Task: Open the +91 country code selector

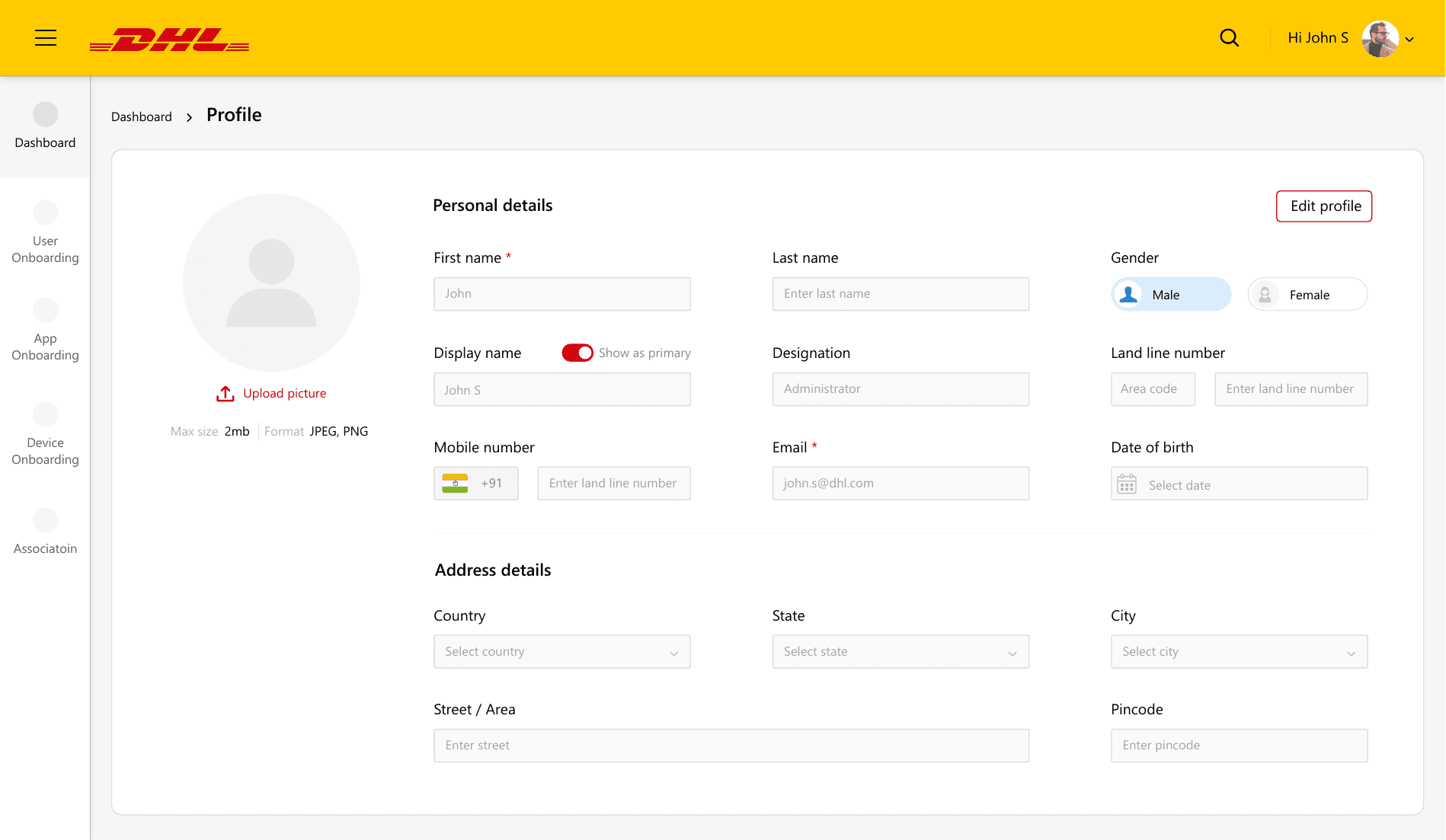Action: (x=476, y=484)
